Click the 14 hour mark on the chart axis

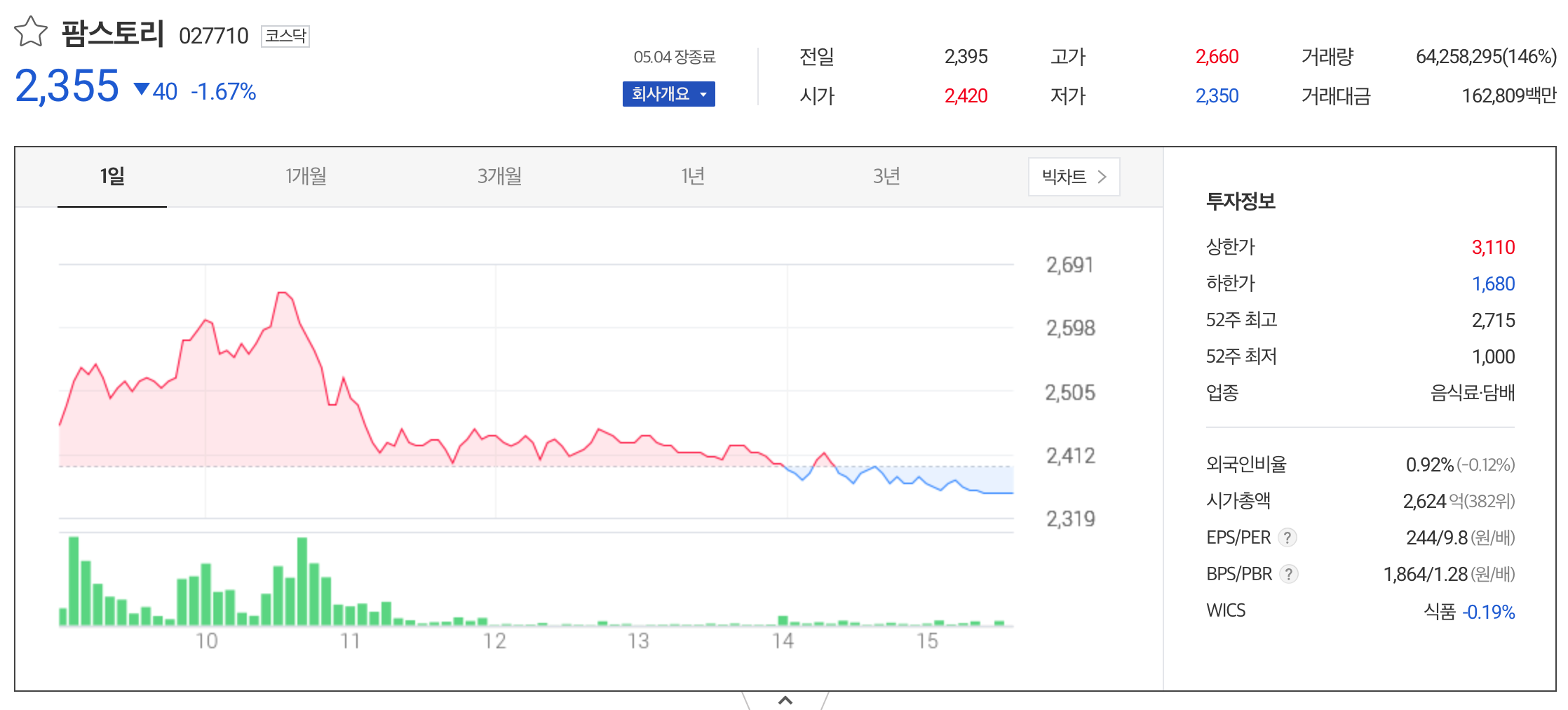pyautogui.click(x=783, y=641)
